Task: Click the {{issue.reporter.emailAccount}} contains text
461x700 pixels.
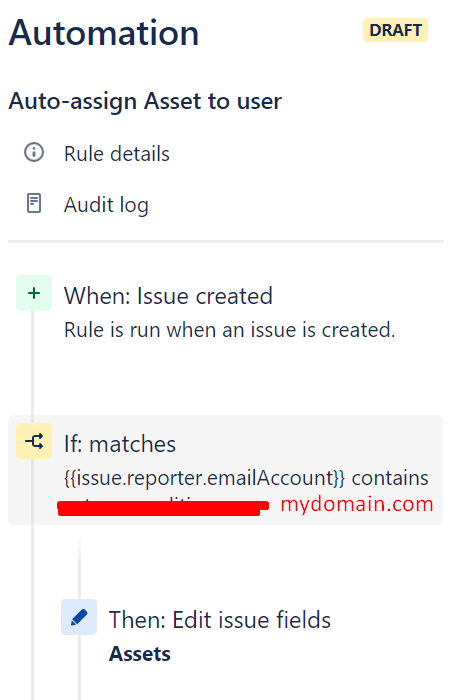Action: click(246, 478)
